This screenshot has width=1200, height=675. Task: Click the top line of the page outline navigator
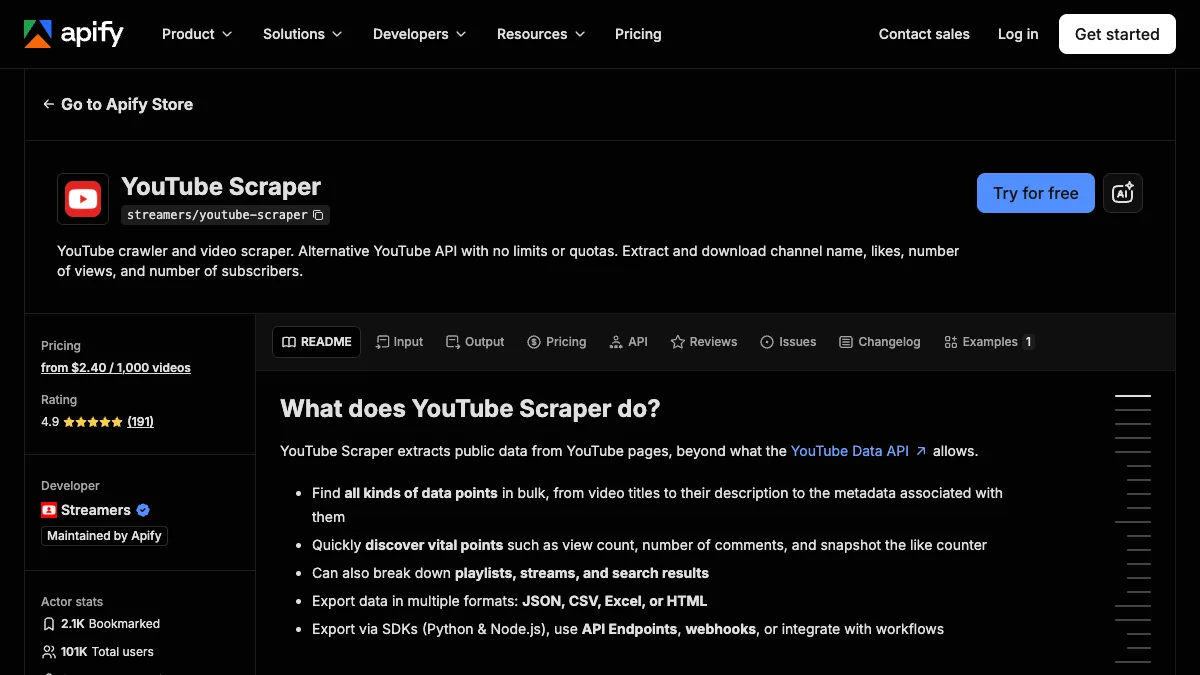pos(1133,396)
